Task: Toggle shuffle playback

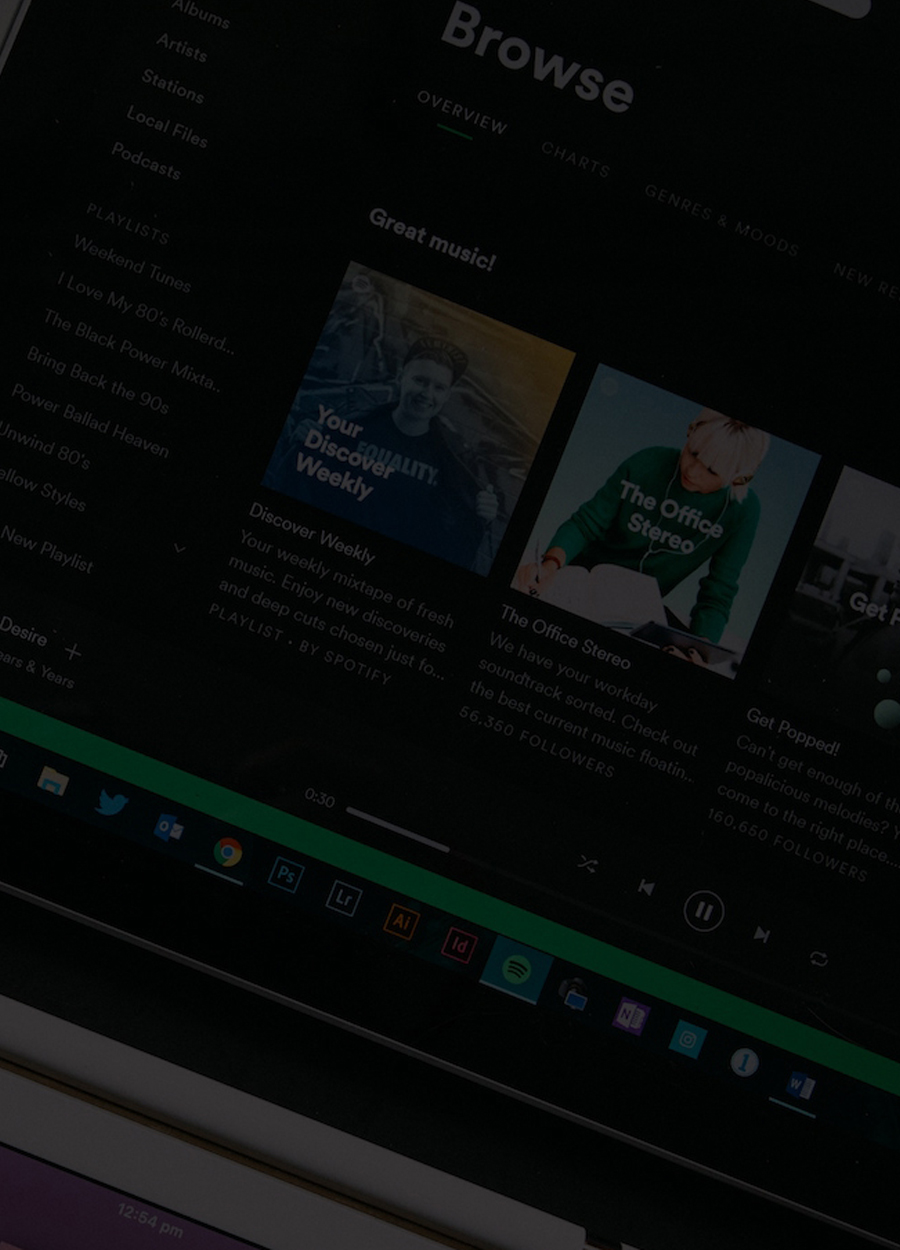Action: click(587, 865)
